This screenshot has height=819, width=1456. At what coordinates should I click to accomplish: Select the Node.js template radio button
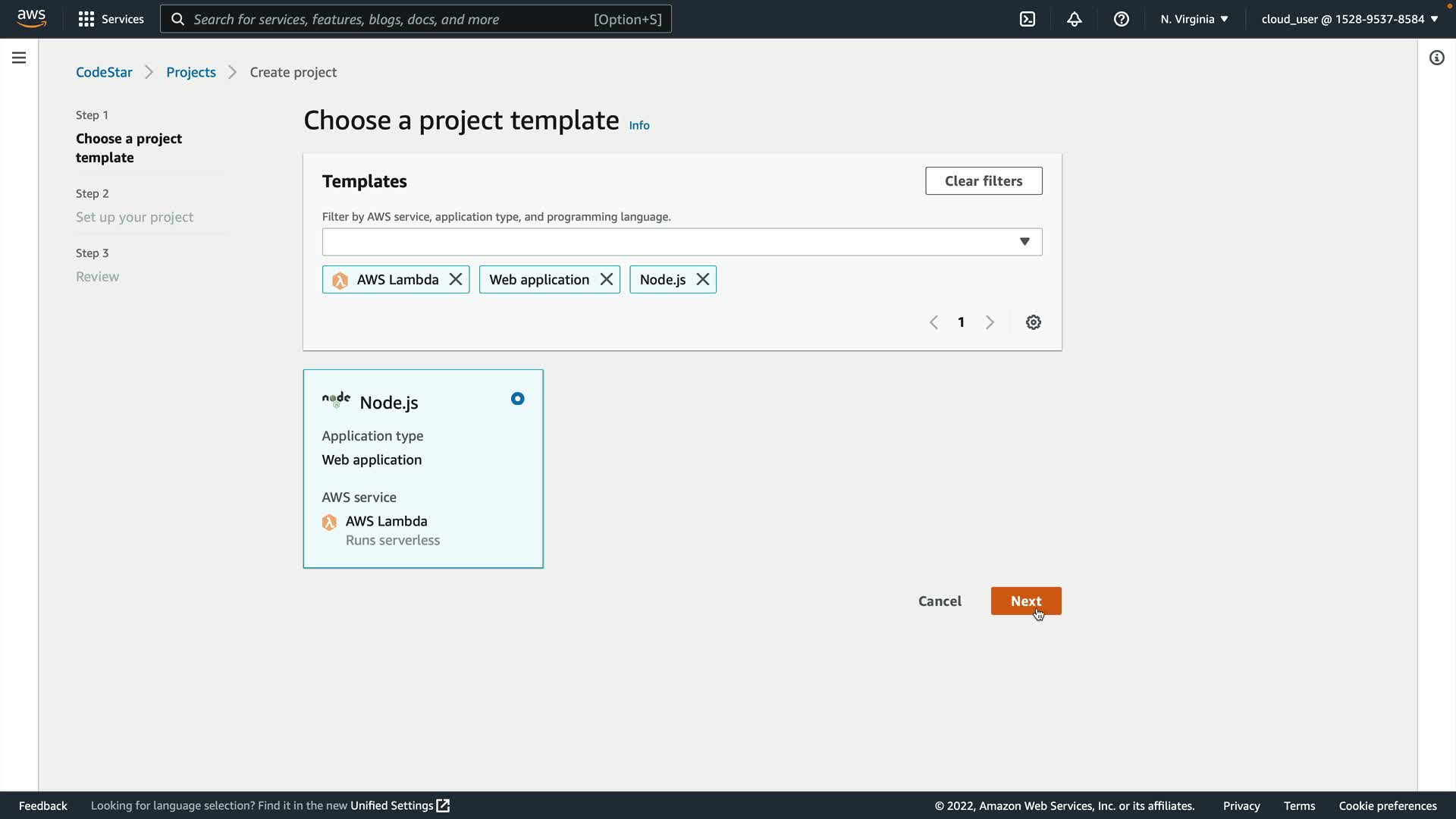(x=517, y=399)
